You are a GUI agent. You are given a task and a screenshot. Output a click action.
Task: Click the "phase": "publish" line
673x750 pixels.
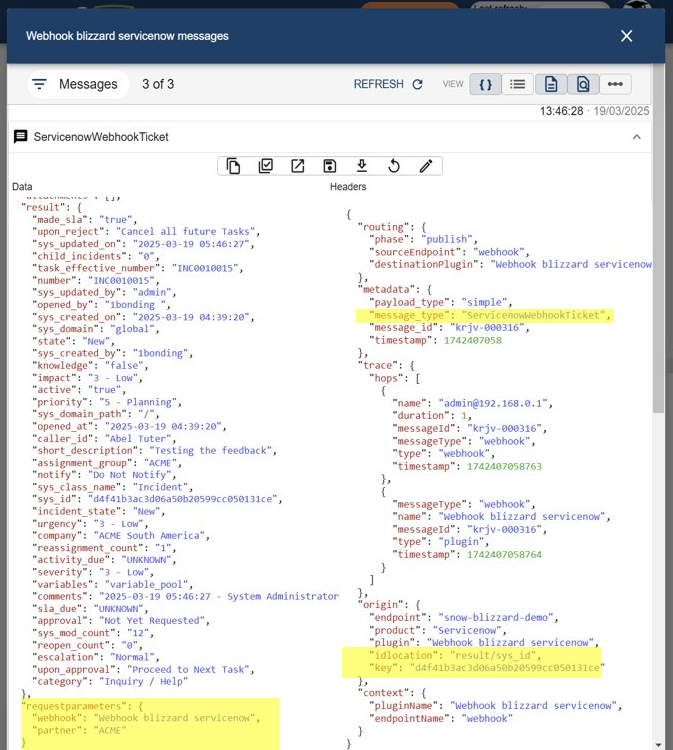pyautogui.click(x=423, y=239)
